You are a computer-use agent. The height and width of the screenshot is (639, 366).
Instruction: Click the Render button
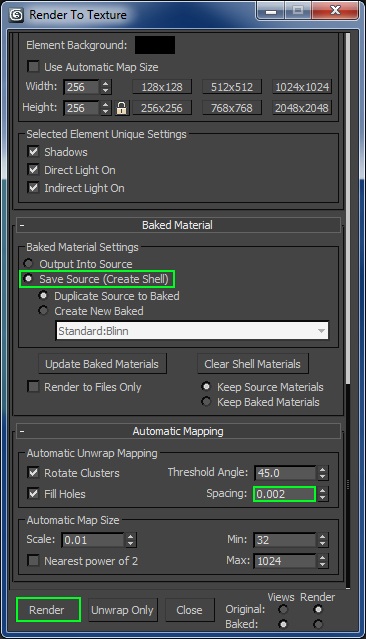coord(48,610)
